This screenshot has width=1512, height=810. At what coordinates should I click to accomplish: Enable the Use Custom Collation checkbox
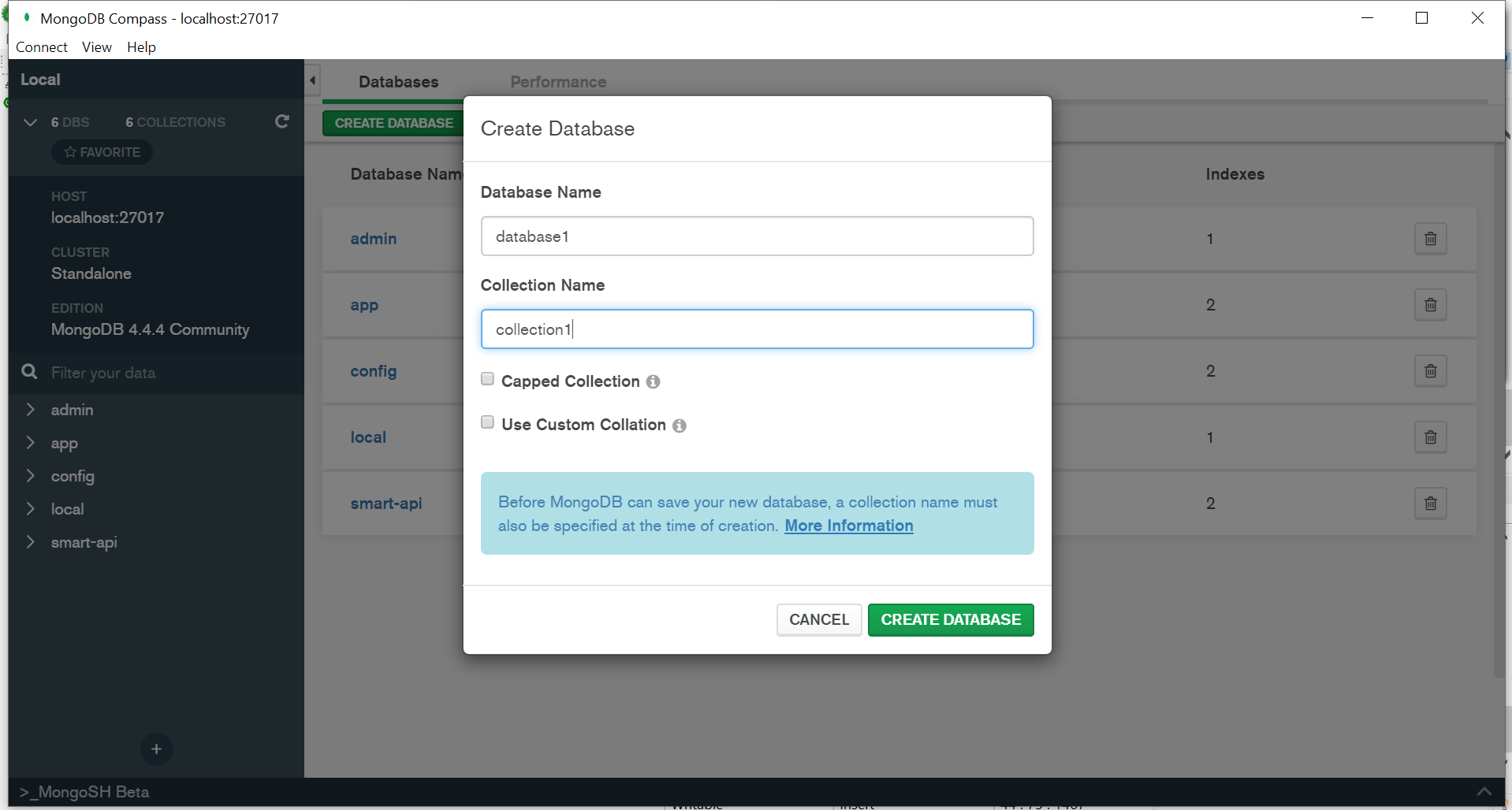(487, 422)
